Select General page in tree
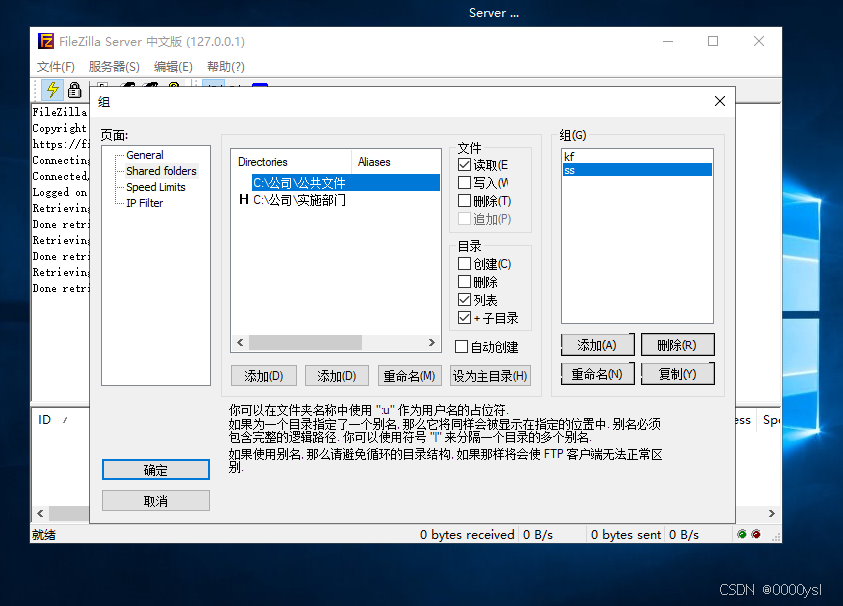The height and width of the screenshot is (606, 843). click(145, 155)
